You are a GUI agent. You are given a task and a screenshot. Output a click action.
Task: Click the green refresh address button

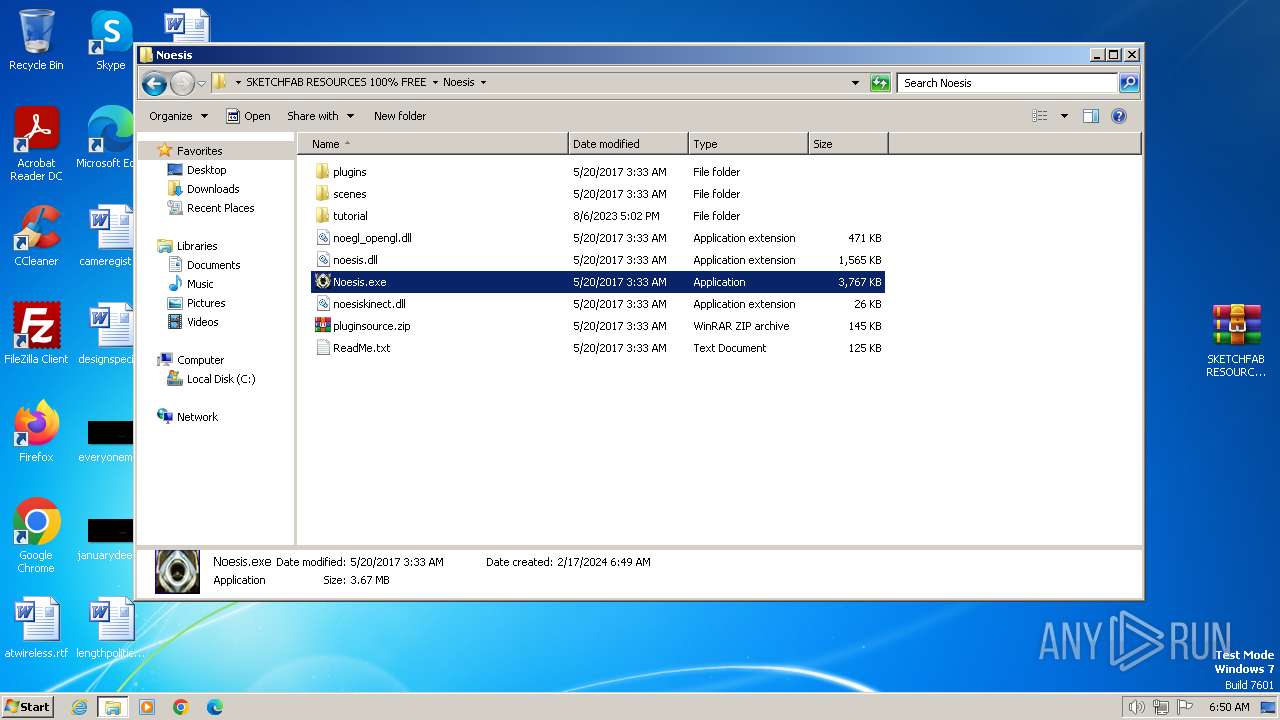880,83
